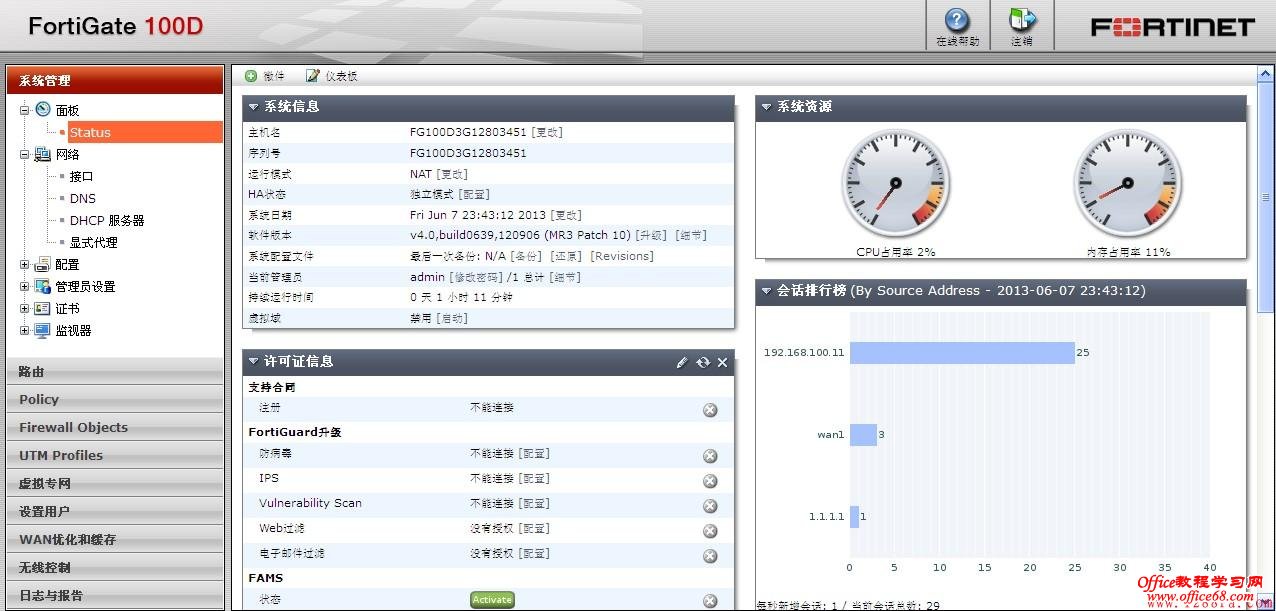This screenshot has height=611, width=1276.
Task: Click the 管理员设置 admin icon in tree
Action: (43, 286)
